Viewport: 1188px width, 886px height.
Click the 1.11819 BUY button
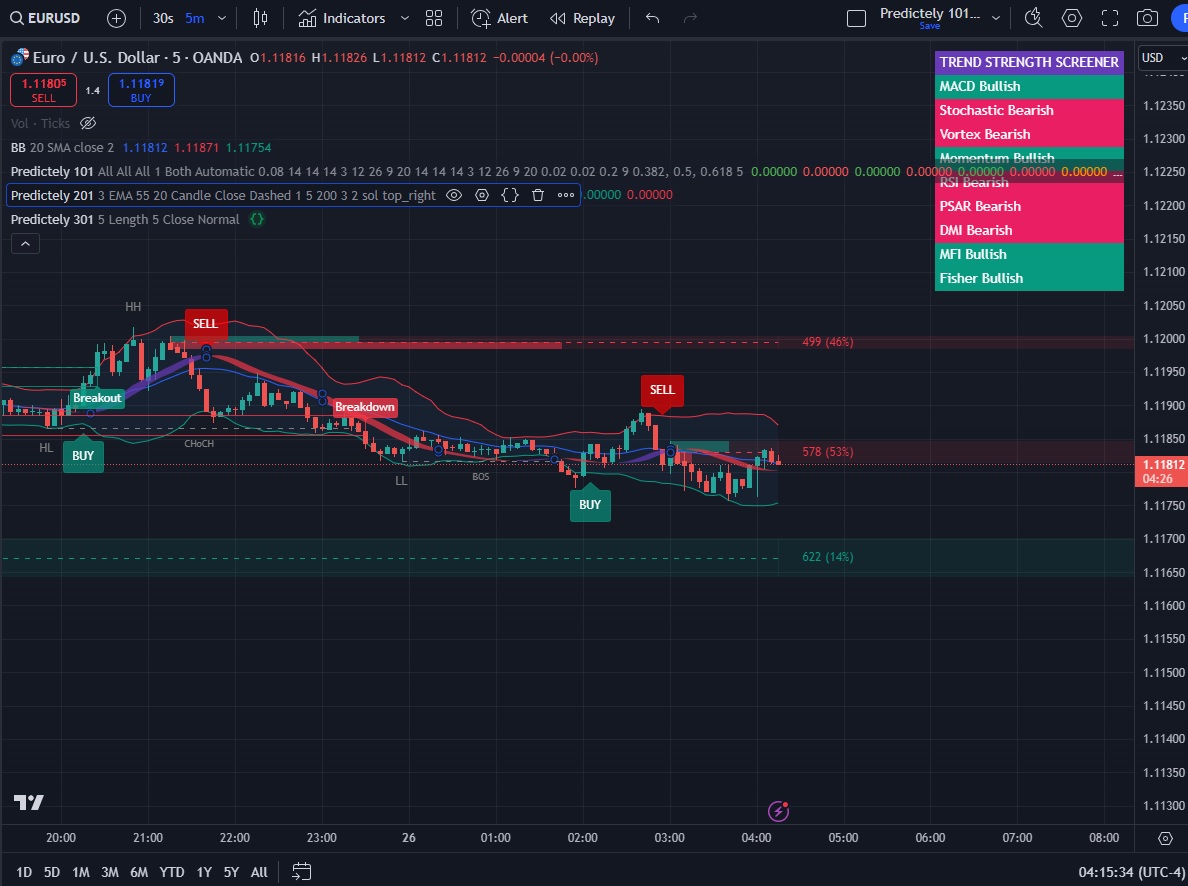[x=141, y=90]
